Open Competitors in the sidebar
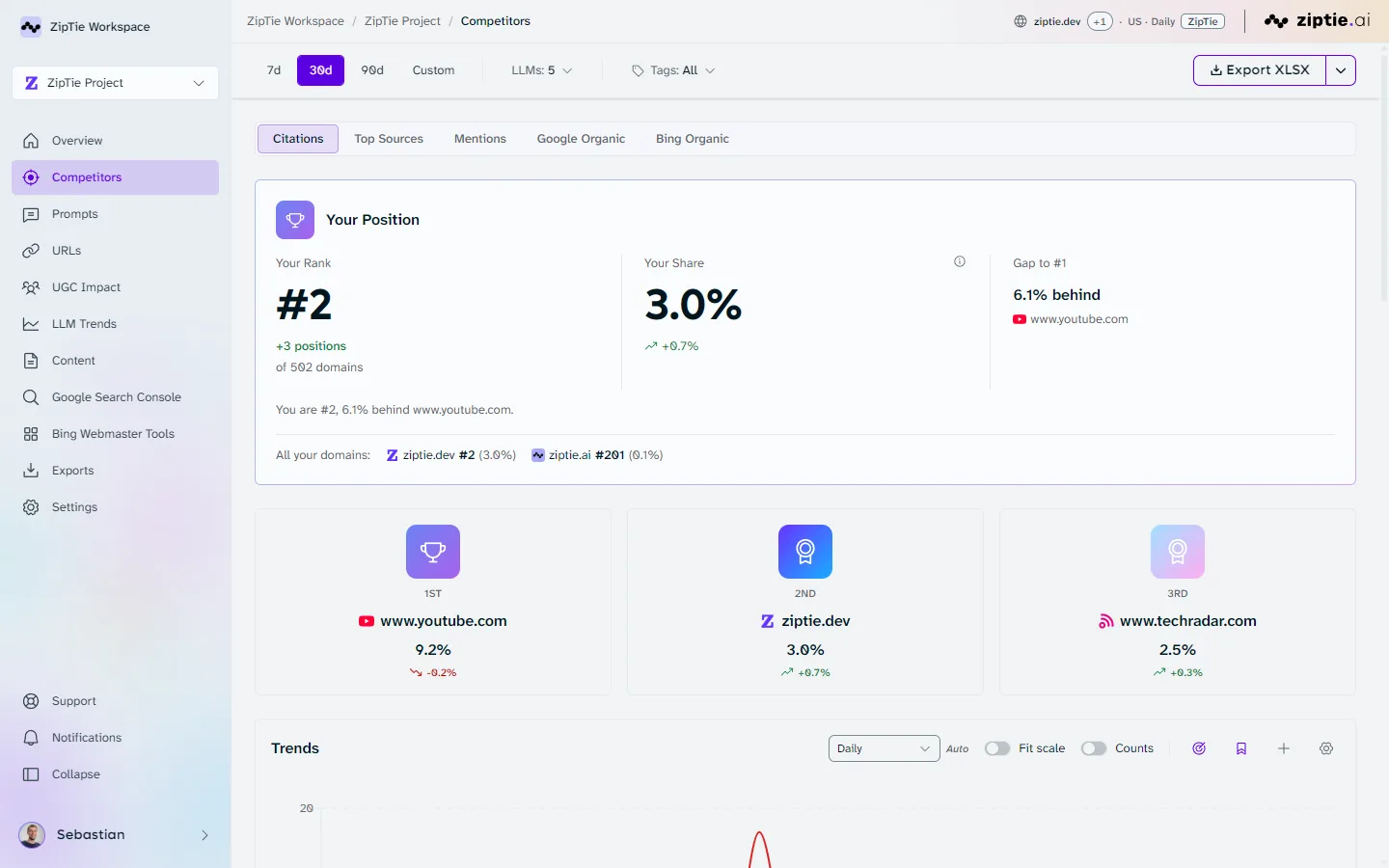Viewport: 1389px width, 868px height. pyautogui.click(x=115, y=177)
